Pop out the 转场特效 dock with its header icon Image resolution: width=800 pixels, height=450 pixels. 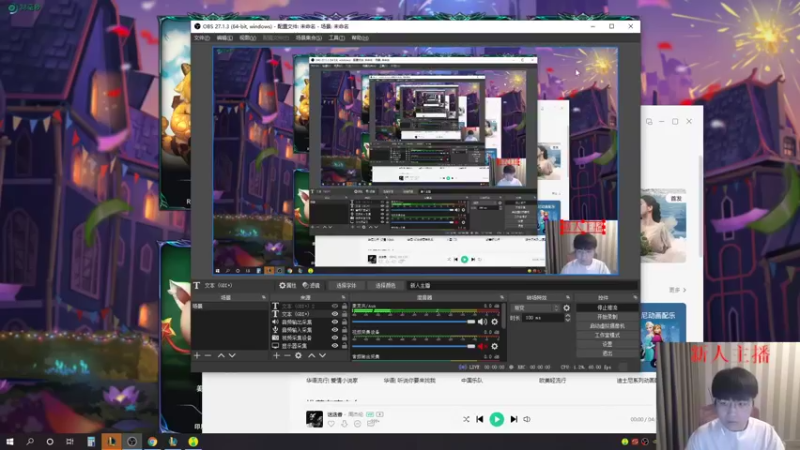coord(568,297)
